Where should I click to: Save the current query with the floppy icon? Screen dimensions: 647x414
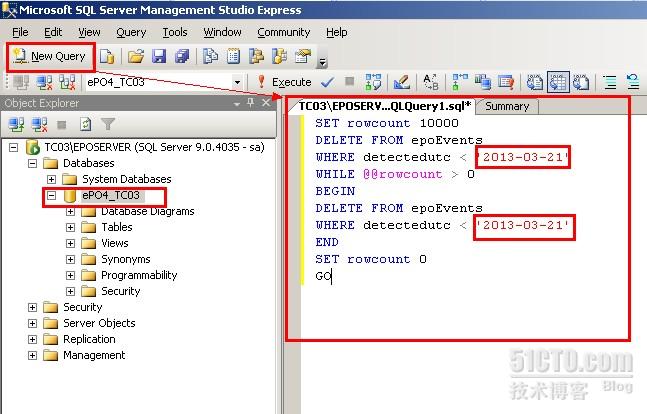tap(159, 57)
